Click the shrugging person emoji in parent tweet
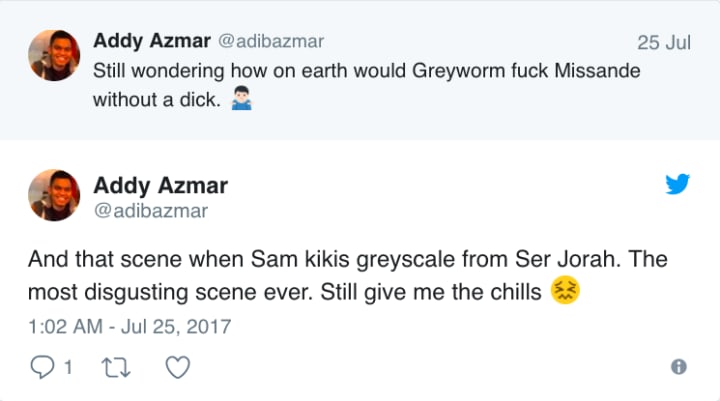This screenshot has height=401, width=720. click(238, 100)
